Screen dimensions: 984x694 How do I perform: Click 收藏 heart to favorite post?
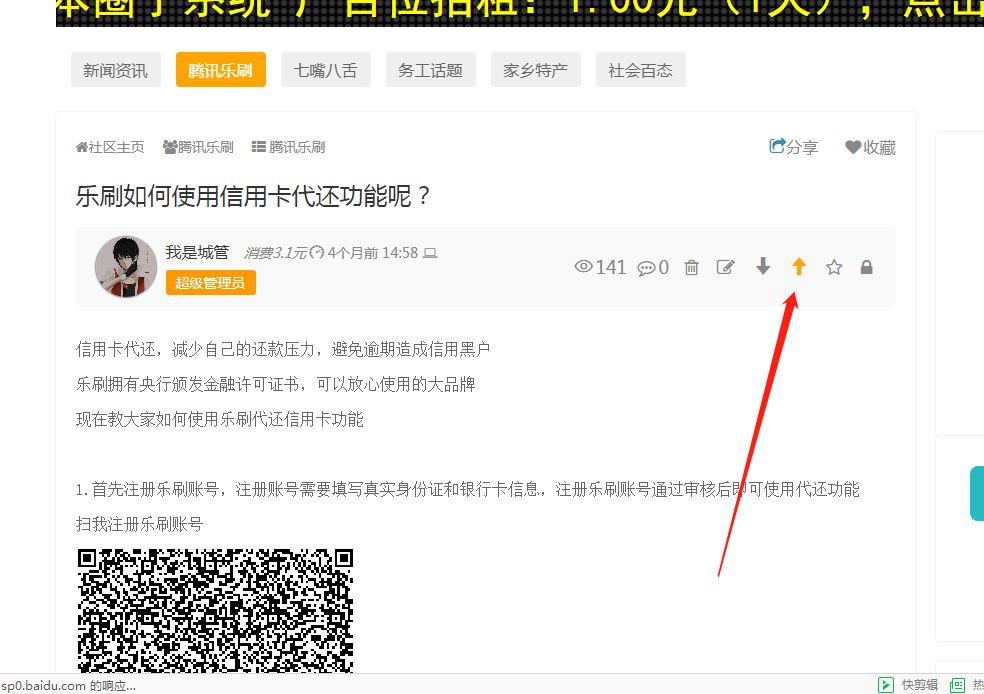(x=870, y=147)
